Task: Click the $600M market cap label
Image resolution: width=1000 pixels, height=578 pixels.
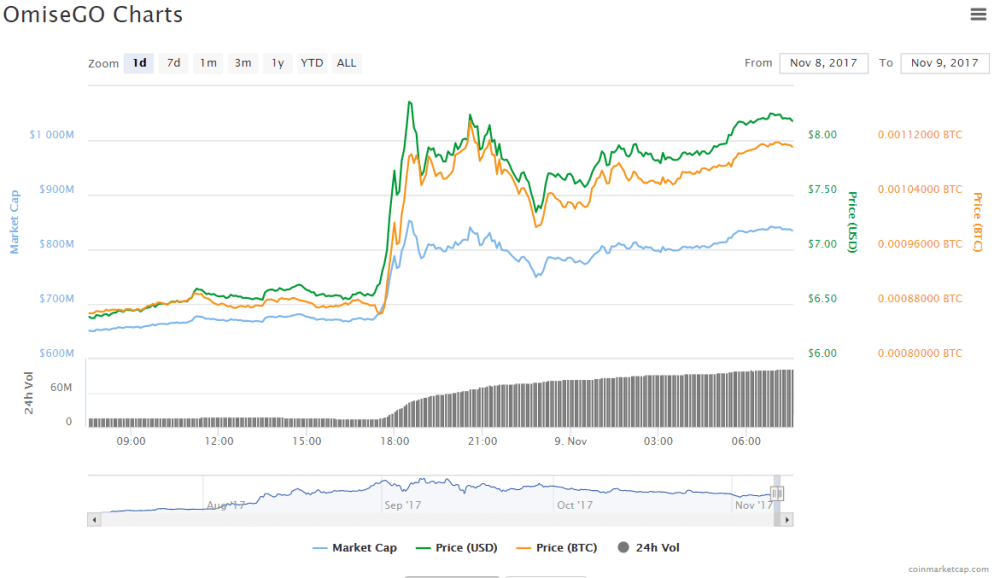Action: coord(57,353)
